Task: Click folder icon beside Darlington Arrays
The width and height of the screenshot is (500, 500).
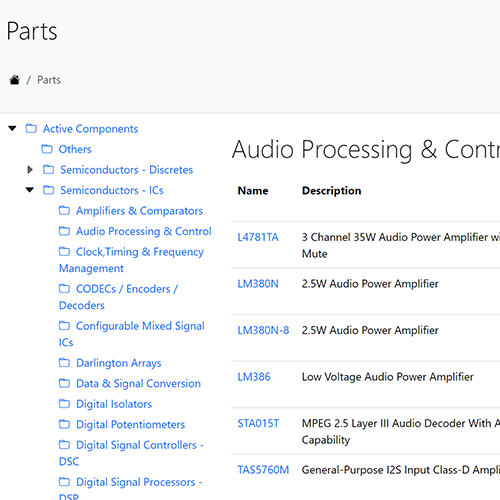Action: [64, 363]
